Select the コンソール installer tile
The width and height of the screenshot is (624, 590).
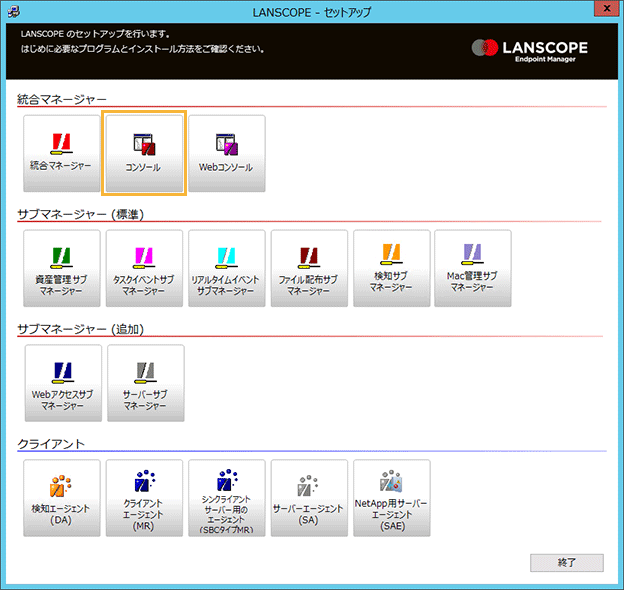coord(144,153)
